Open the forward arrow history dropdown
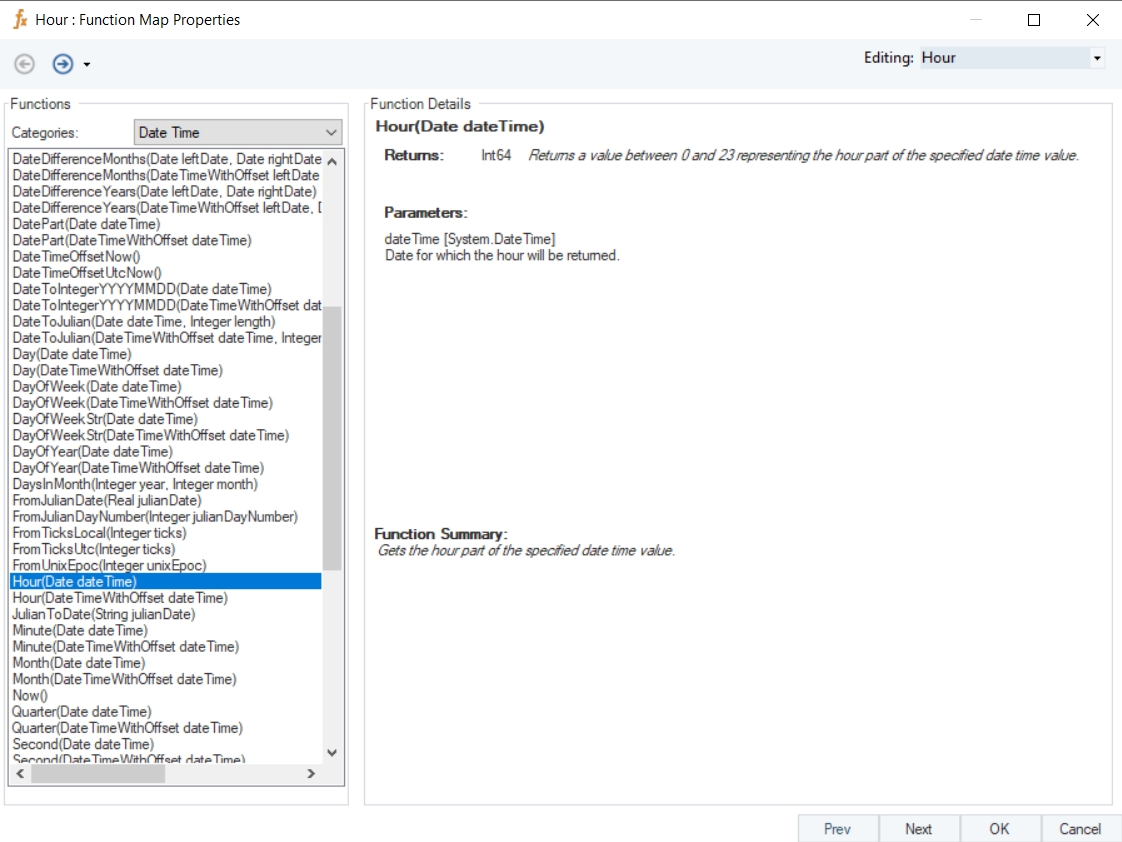1122x842 pixels. click(87, 65)
